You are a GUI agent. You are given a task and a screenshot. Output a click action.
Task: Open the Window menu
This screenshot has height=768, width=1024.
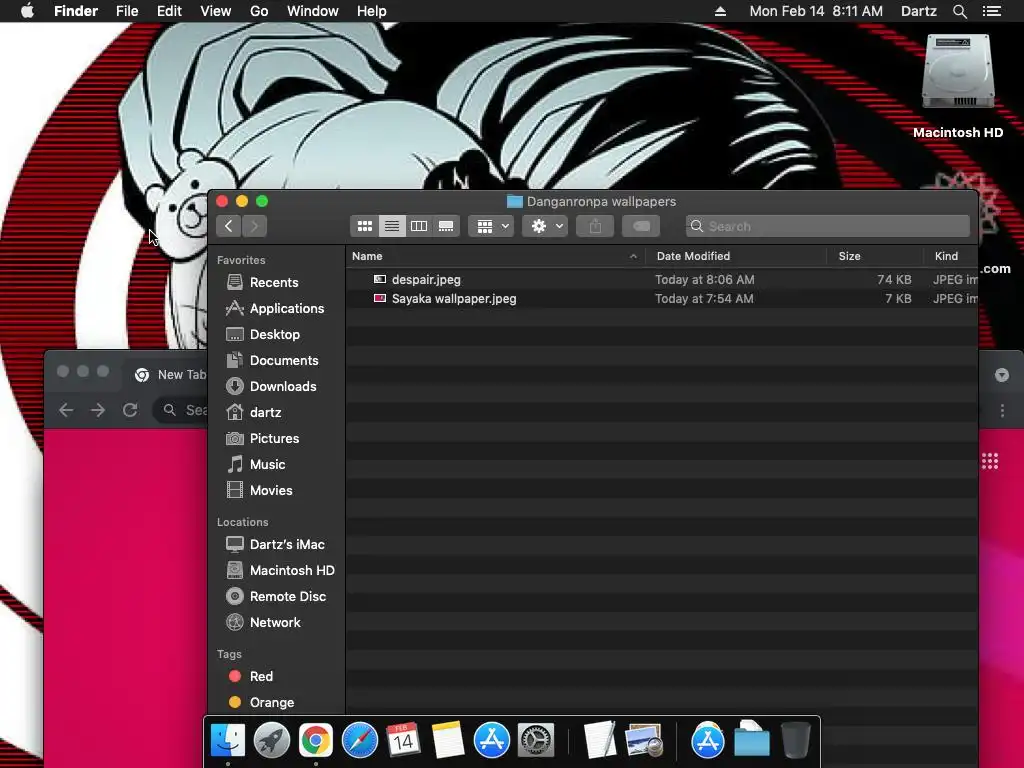(x=313, y=11)
